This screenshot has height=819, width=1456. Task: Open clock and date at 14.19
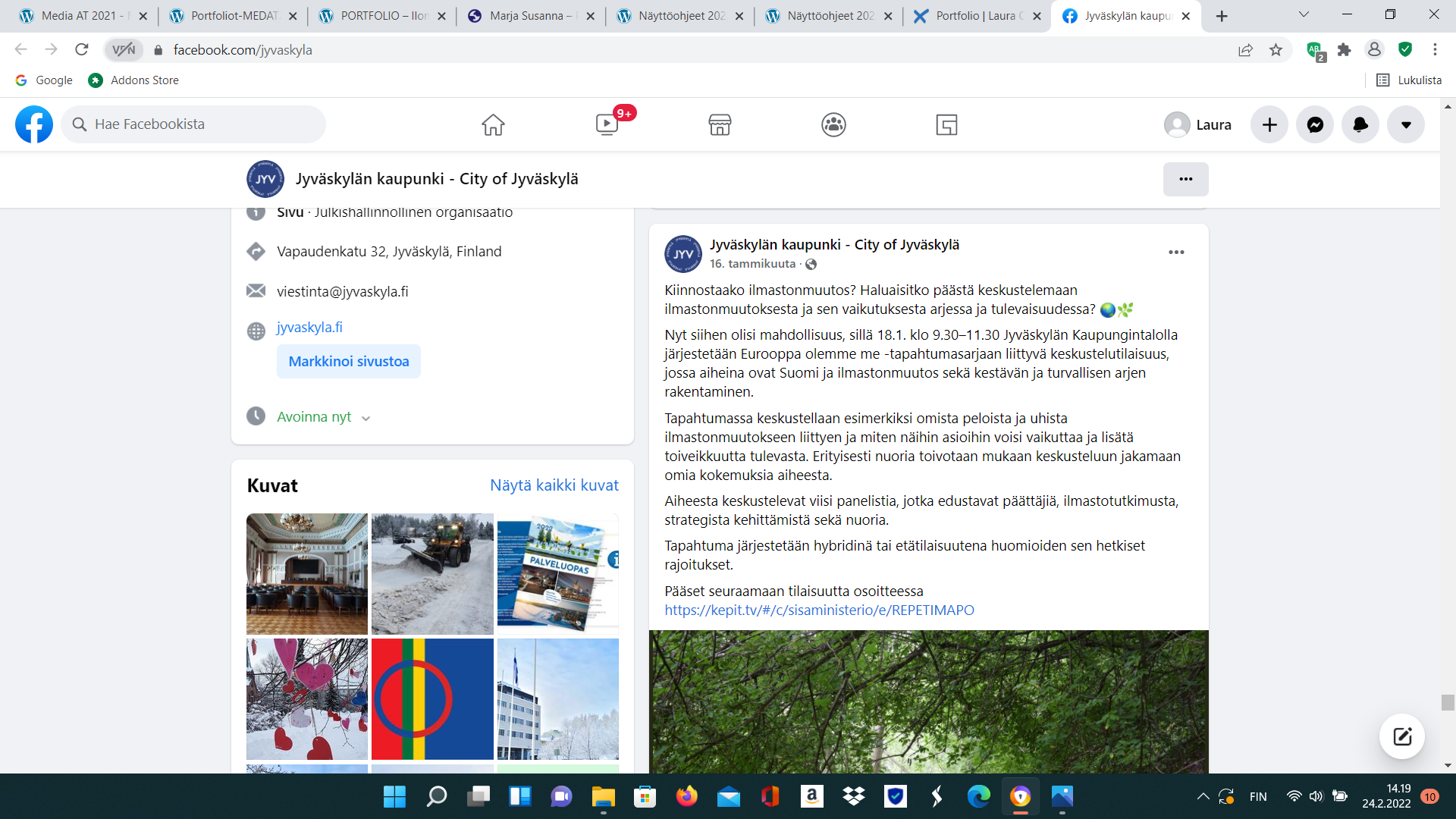1386,796
